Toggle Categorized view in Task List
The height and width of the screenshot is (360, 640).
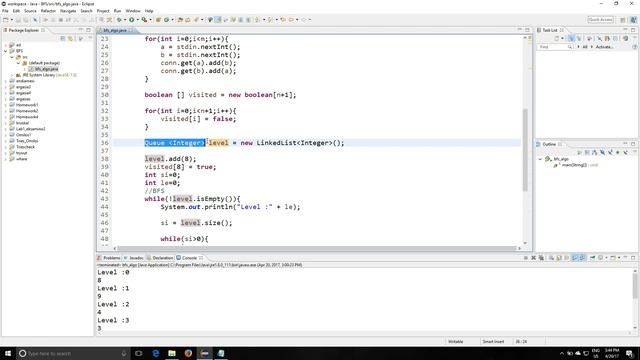pos(571,38)
